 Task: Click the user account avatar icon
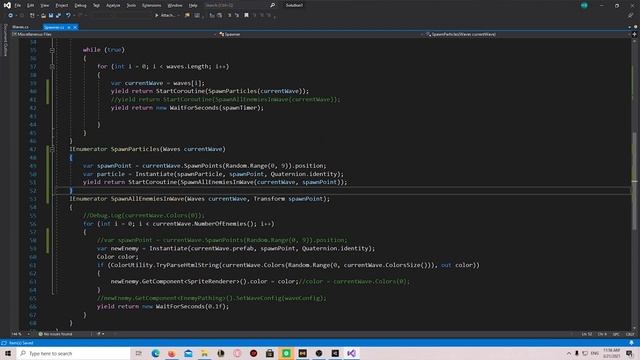click(x=584, y=5)
